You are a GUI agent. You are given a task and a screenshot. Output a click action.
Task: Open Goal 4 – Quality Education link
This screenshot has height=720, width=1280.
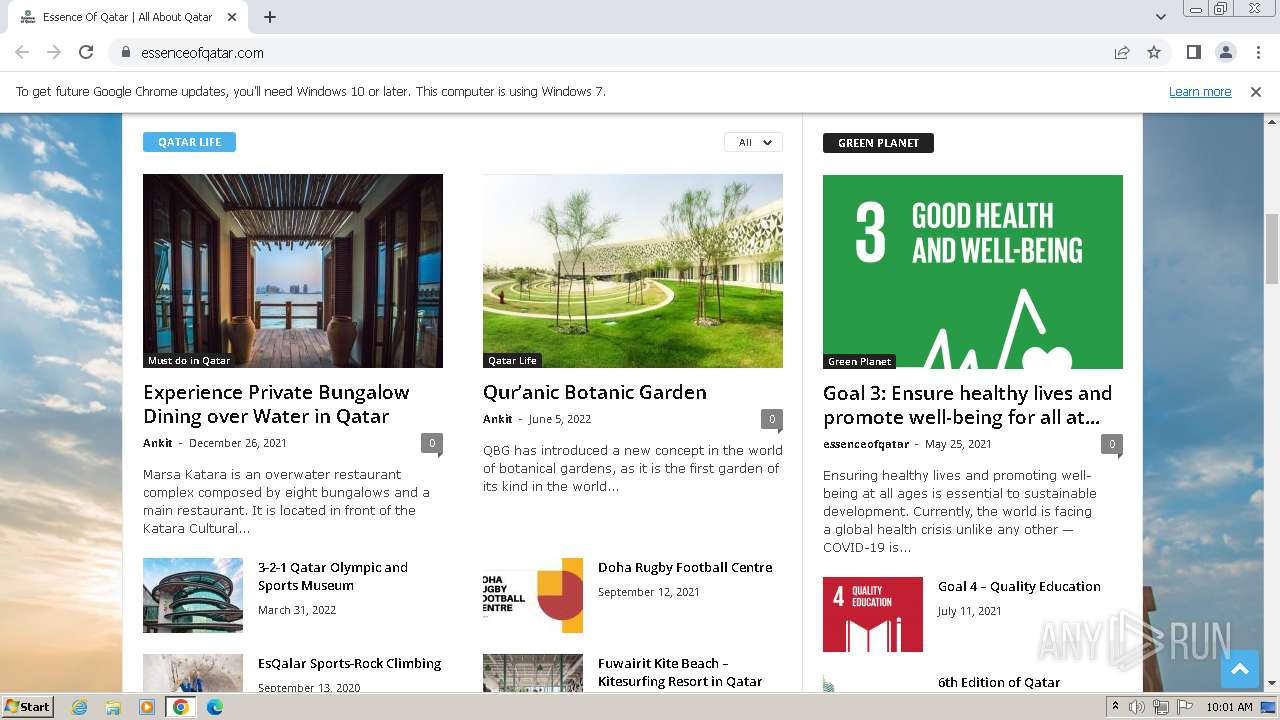(x=1019, y=586)
